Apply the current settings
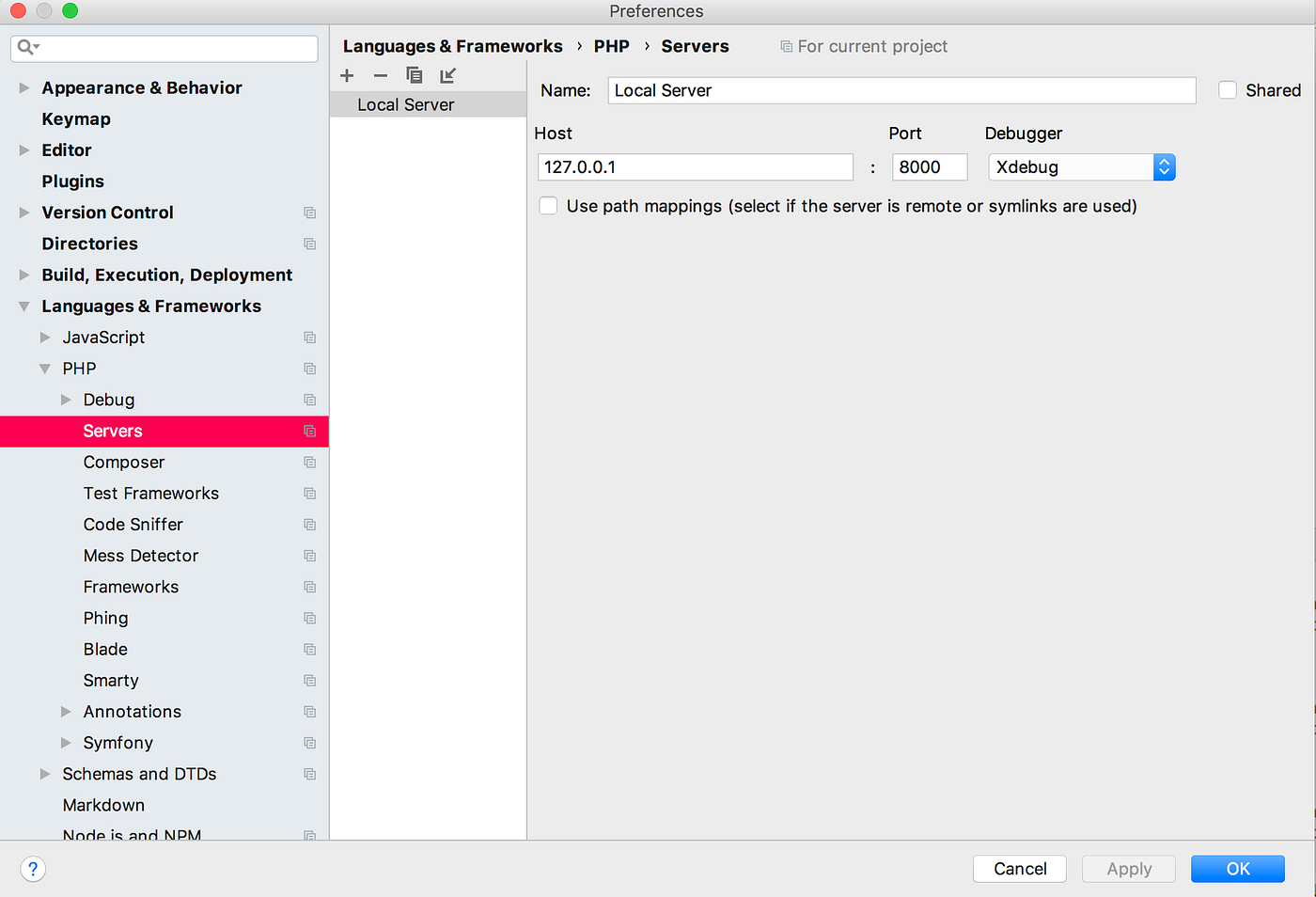 click(x=1128, y=869)
